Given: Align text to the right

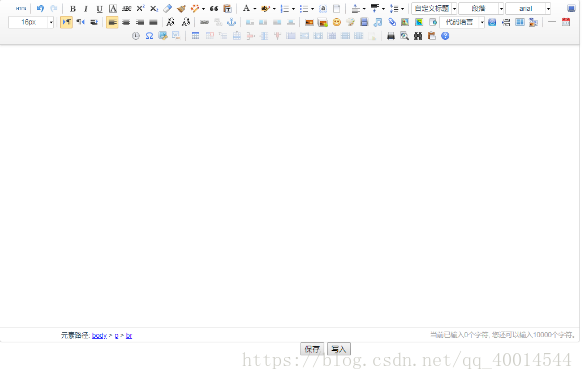Looking at the screenshot, I should tap(140, 22).
